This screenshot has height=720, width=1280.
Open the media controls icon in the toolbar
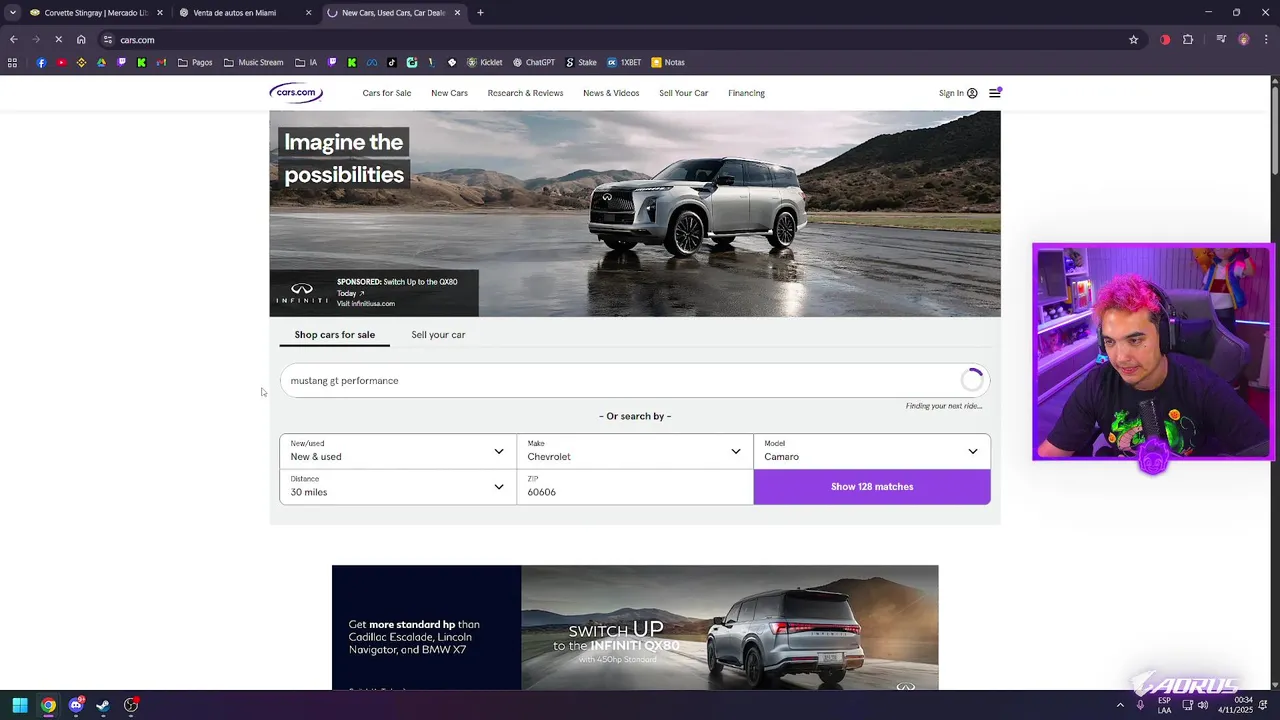pos(1221,40)
